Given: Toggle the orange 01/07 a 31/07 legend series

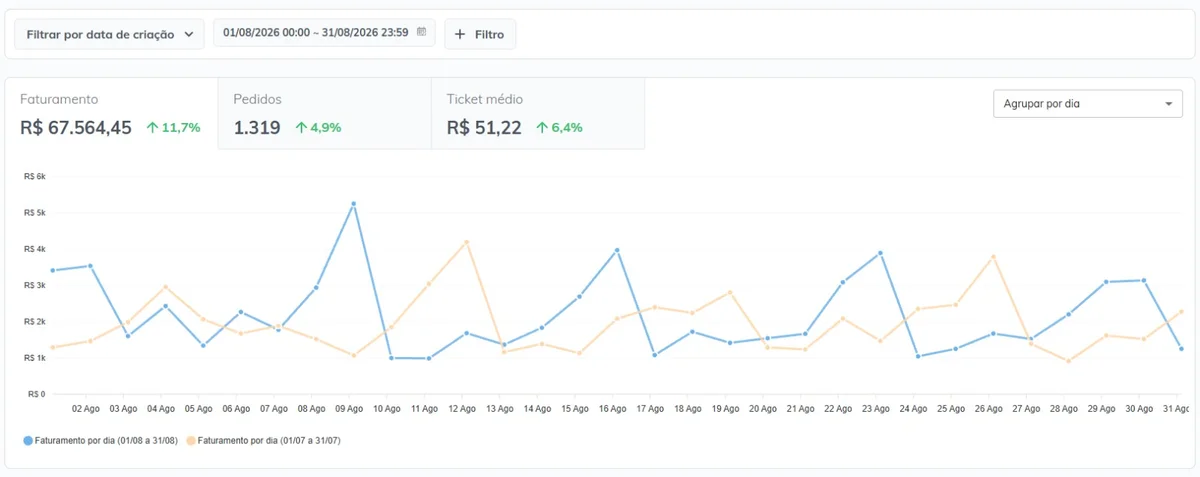Looking at the screenshot, I should point(264,440).
